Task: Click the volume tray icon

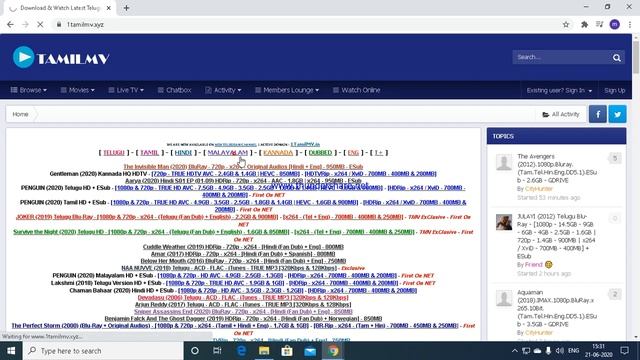Action: coord(560,351)
